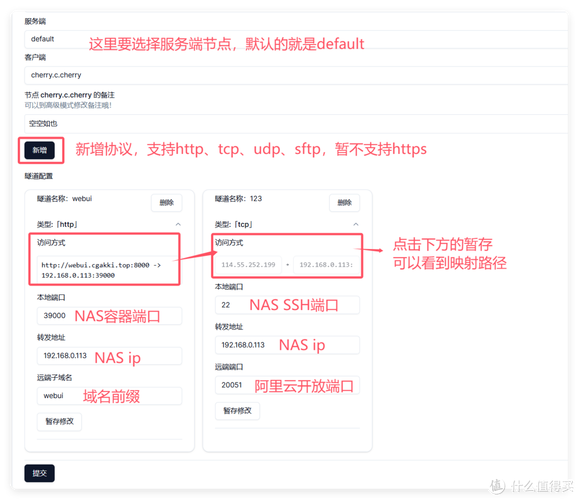
Task: Focus the webui forwarding address 192.168.0.113 field
Action: point(109,356)
